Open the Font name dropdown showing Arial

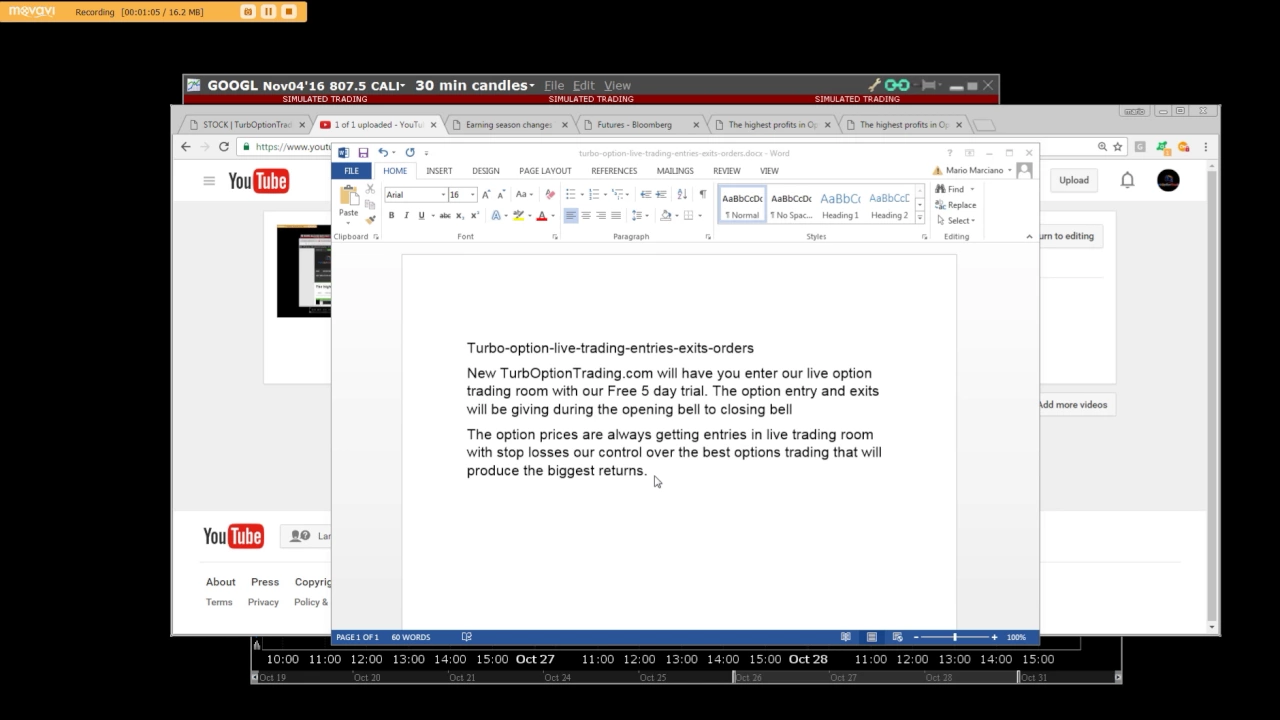click(x=443, y=195)
